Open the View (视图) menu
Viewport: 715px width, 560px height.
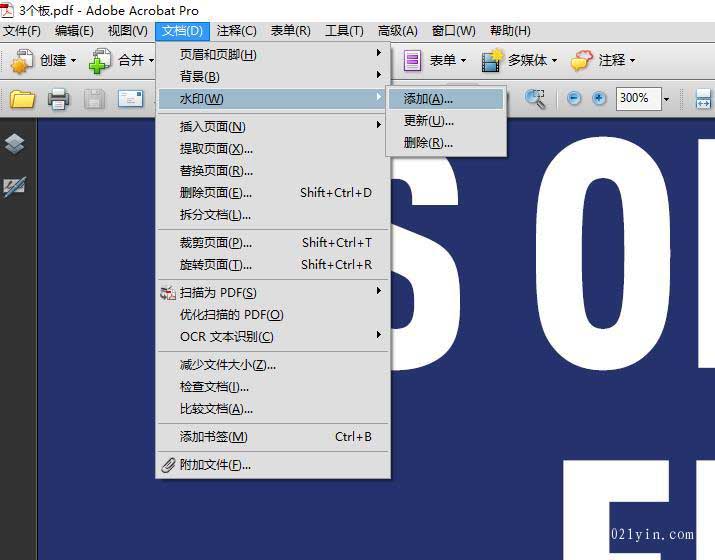(128, 31)
